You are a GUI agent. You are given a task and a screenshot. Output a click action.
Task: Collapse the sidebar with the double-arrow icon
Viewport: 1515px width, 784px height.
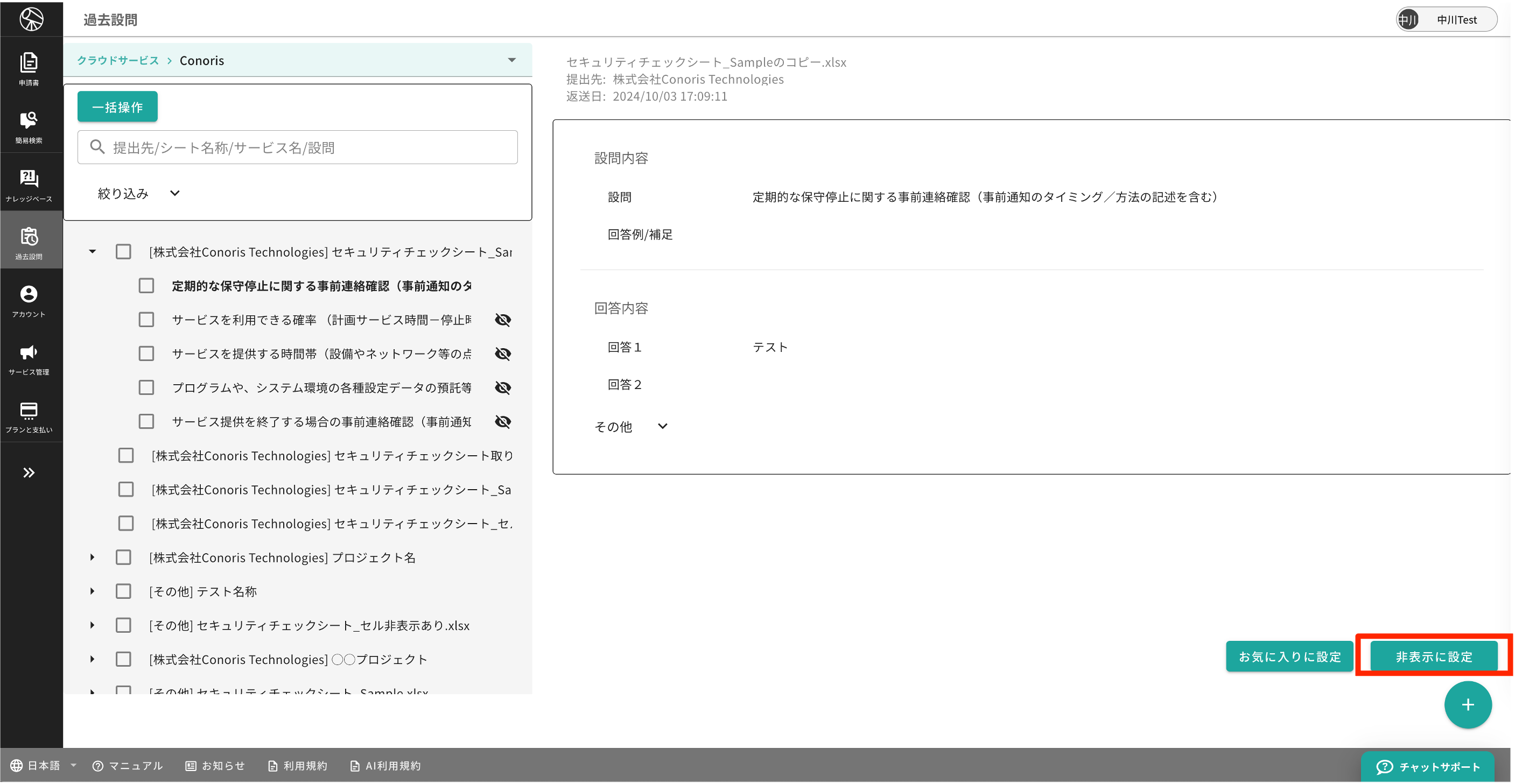click(x=30, y=472)
